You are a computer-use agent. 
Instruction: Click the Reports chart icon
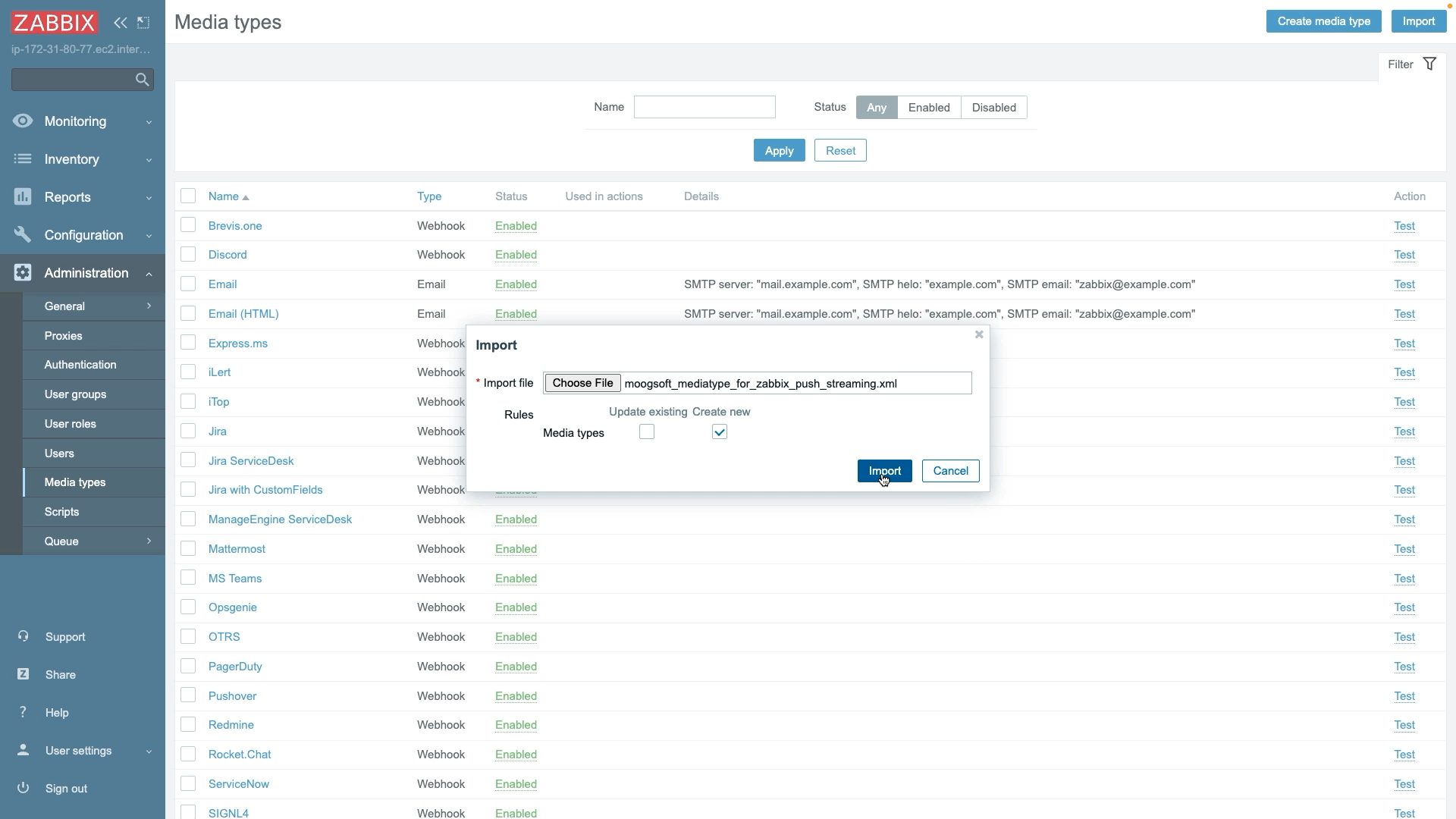(x=23, y=197)
